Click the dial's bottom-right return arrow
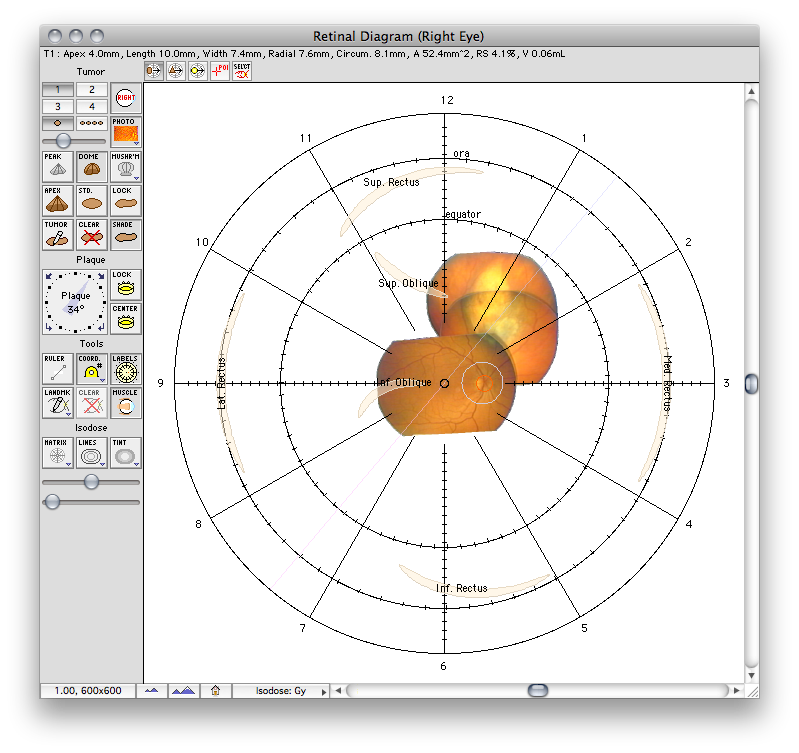799x753 pixels. pyautogui.click(x=101, y=327)
